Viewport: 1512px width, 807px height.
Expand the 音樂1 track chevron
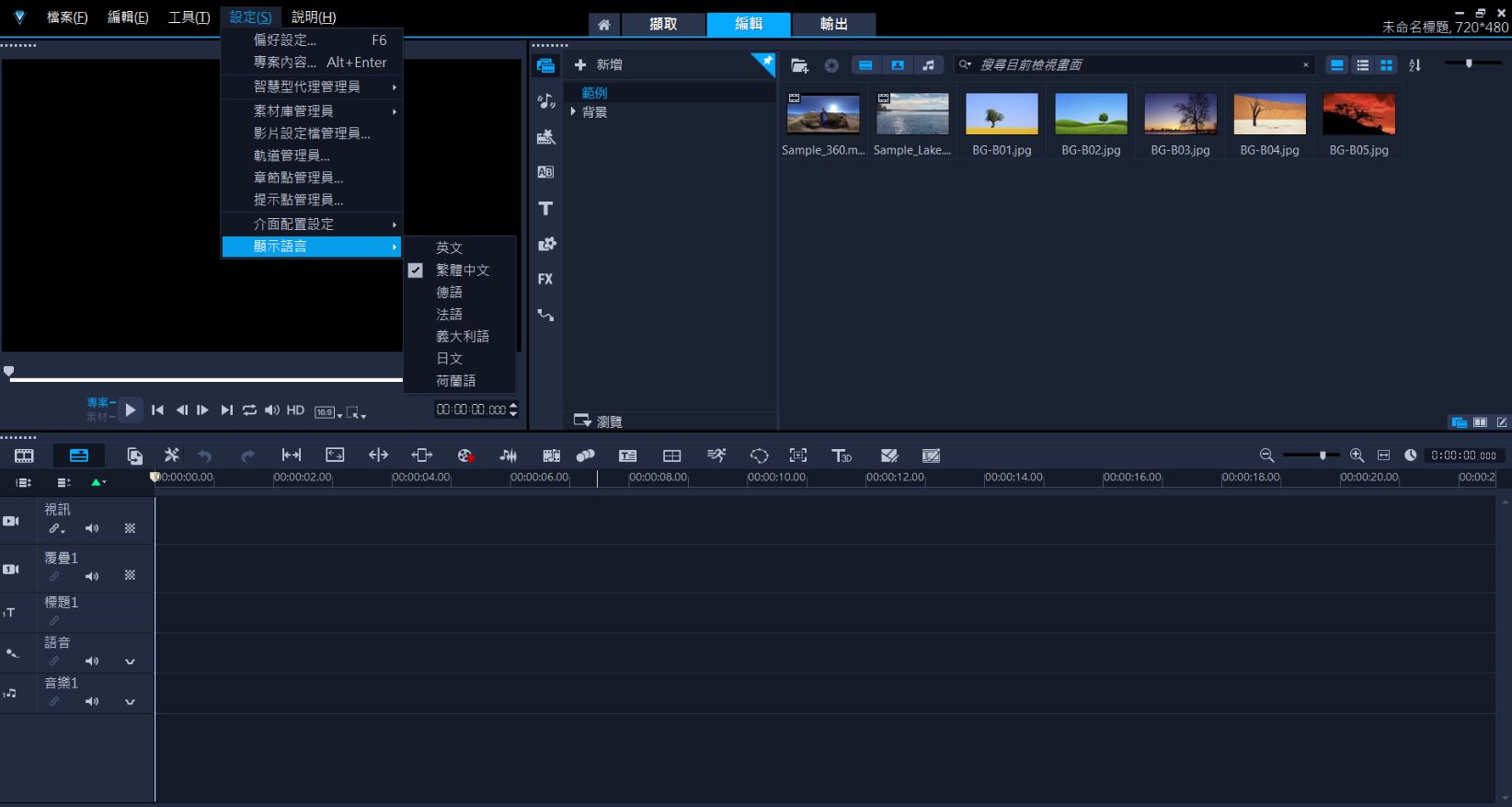click(130, 702)
